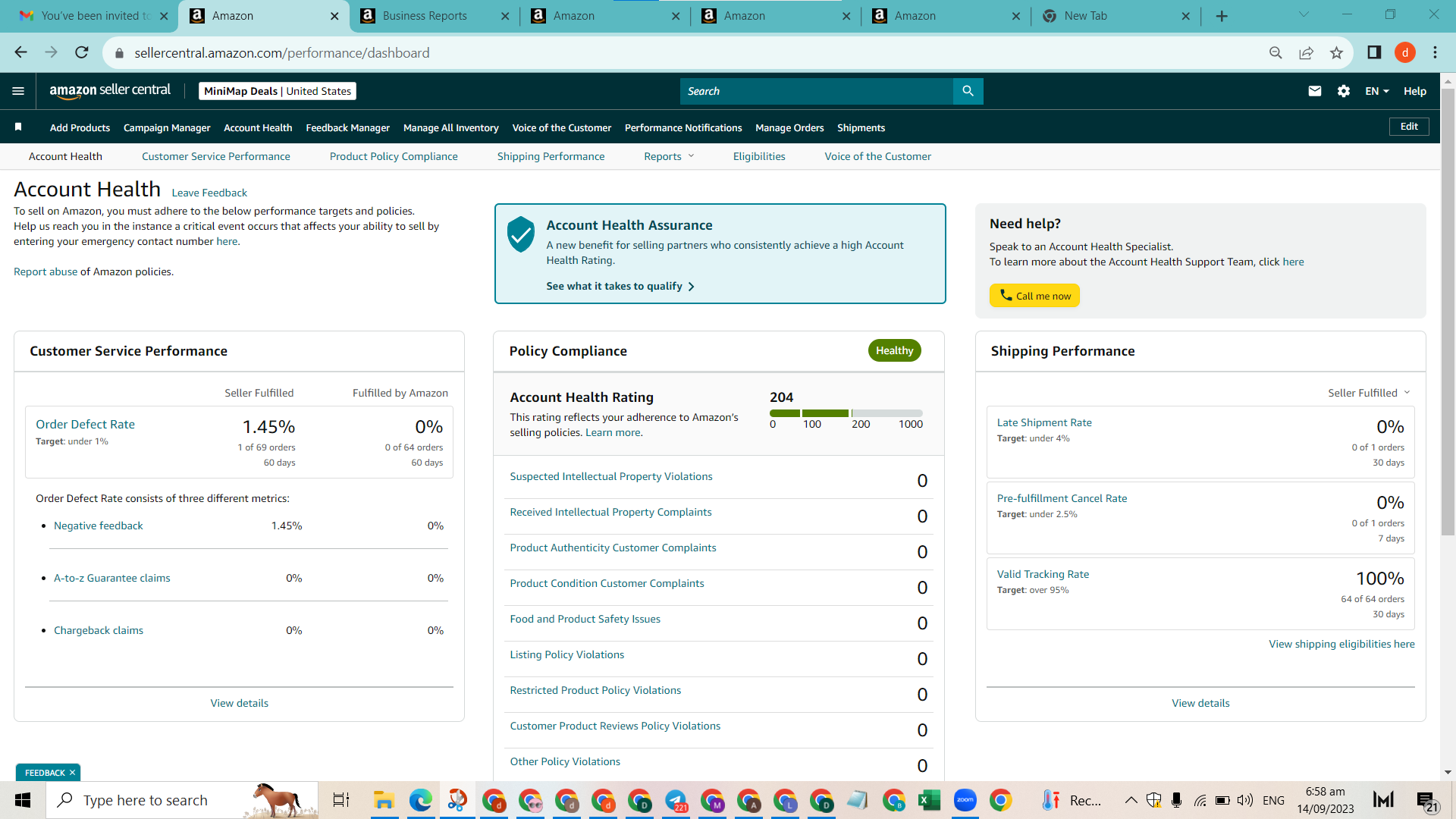The width and height of the screenshot is (1456, 819).
Task: Click the search magnifier button
Action: [968, 91]
